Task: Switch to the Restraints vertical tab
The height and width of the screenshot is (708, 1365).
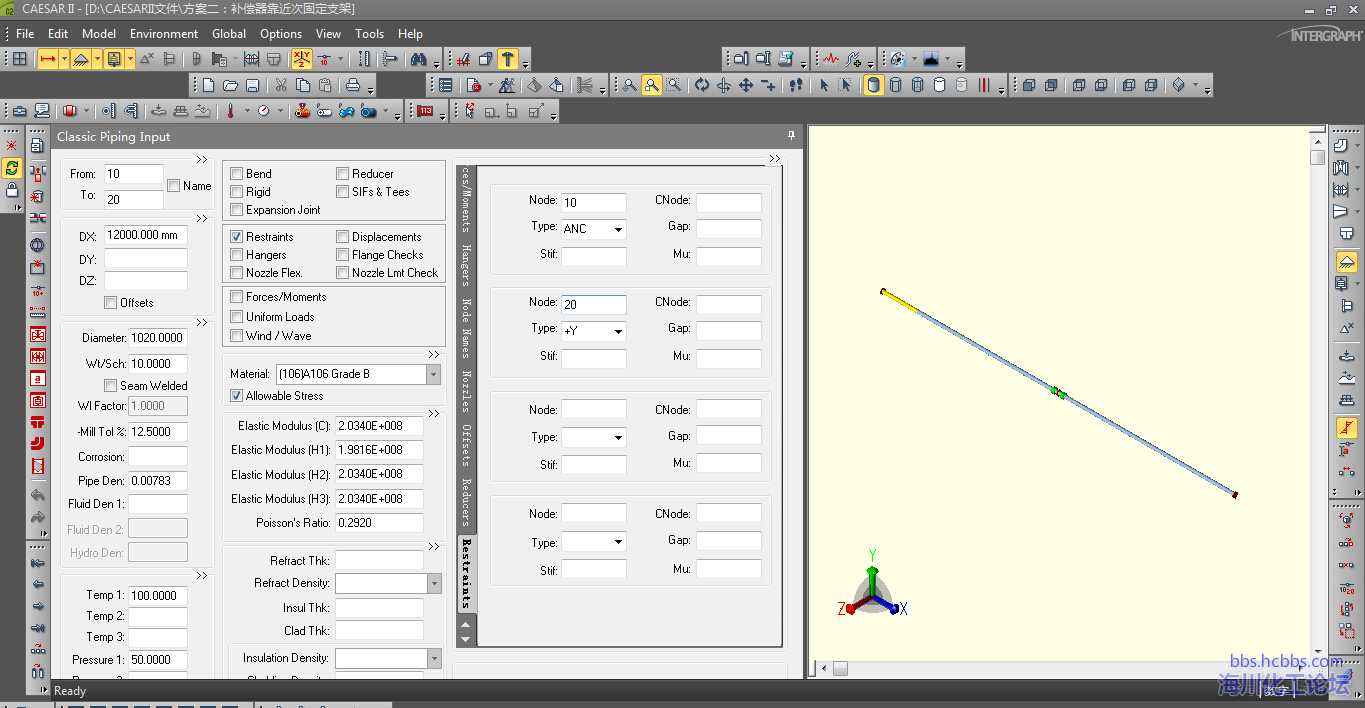Action: pyautogui.click(x=466, y=574)
